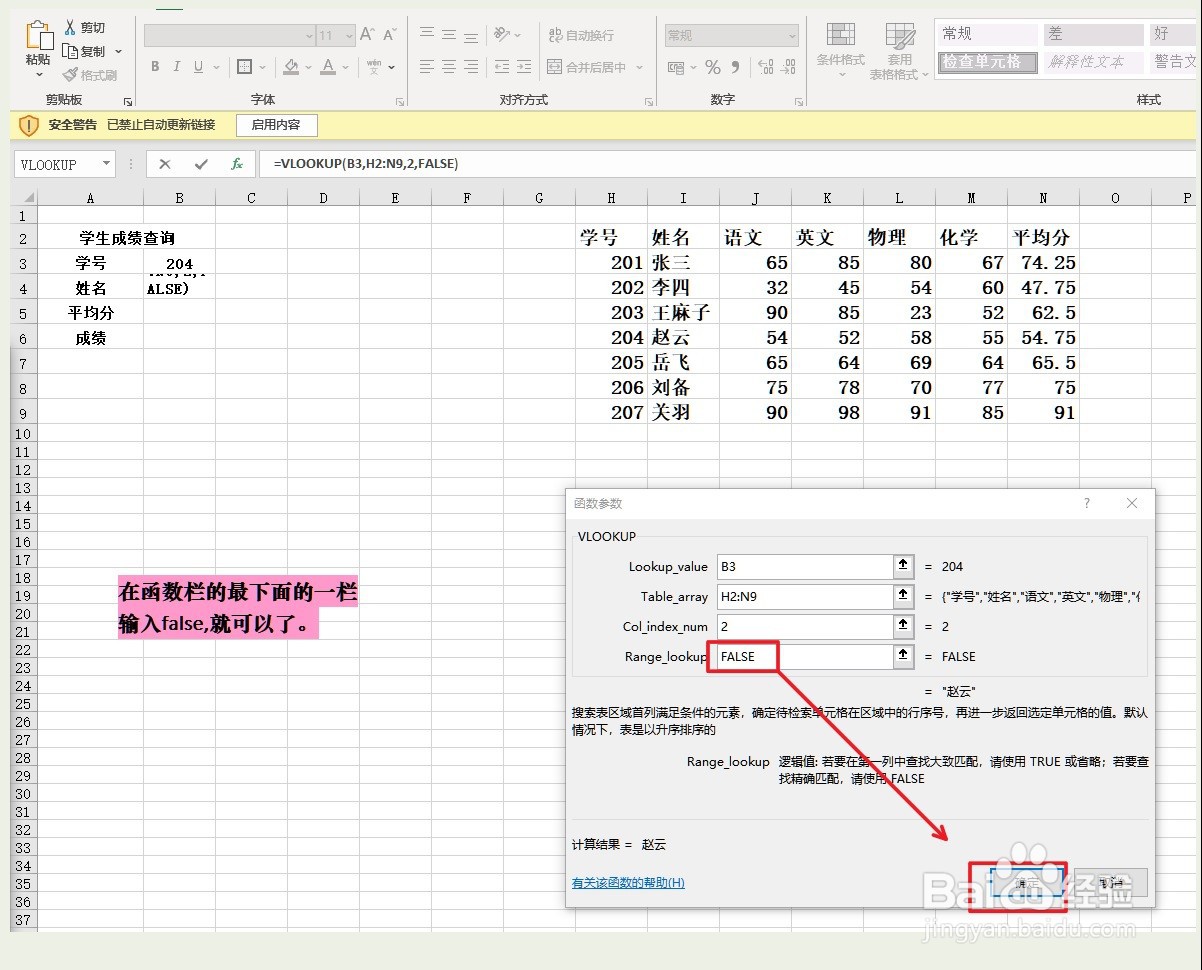The width and height of the screenshot is (1202, 970).
Task: Open the Paste options dropdown arrow
Action: click(x=39, y=74)
